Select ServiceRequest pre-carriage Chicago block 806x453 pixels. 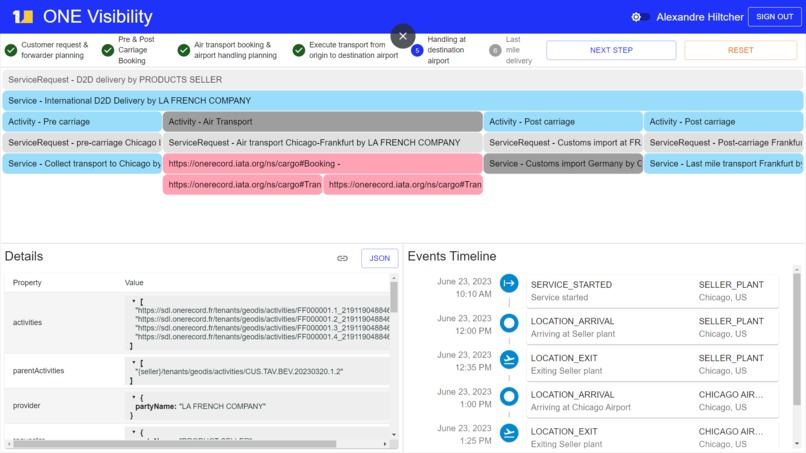[x=82, y=142]
